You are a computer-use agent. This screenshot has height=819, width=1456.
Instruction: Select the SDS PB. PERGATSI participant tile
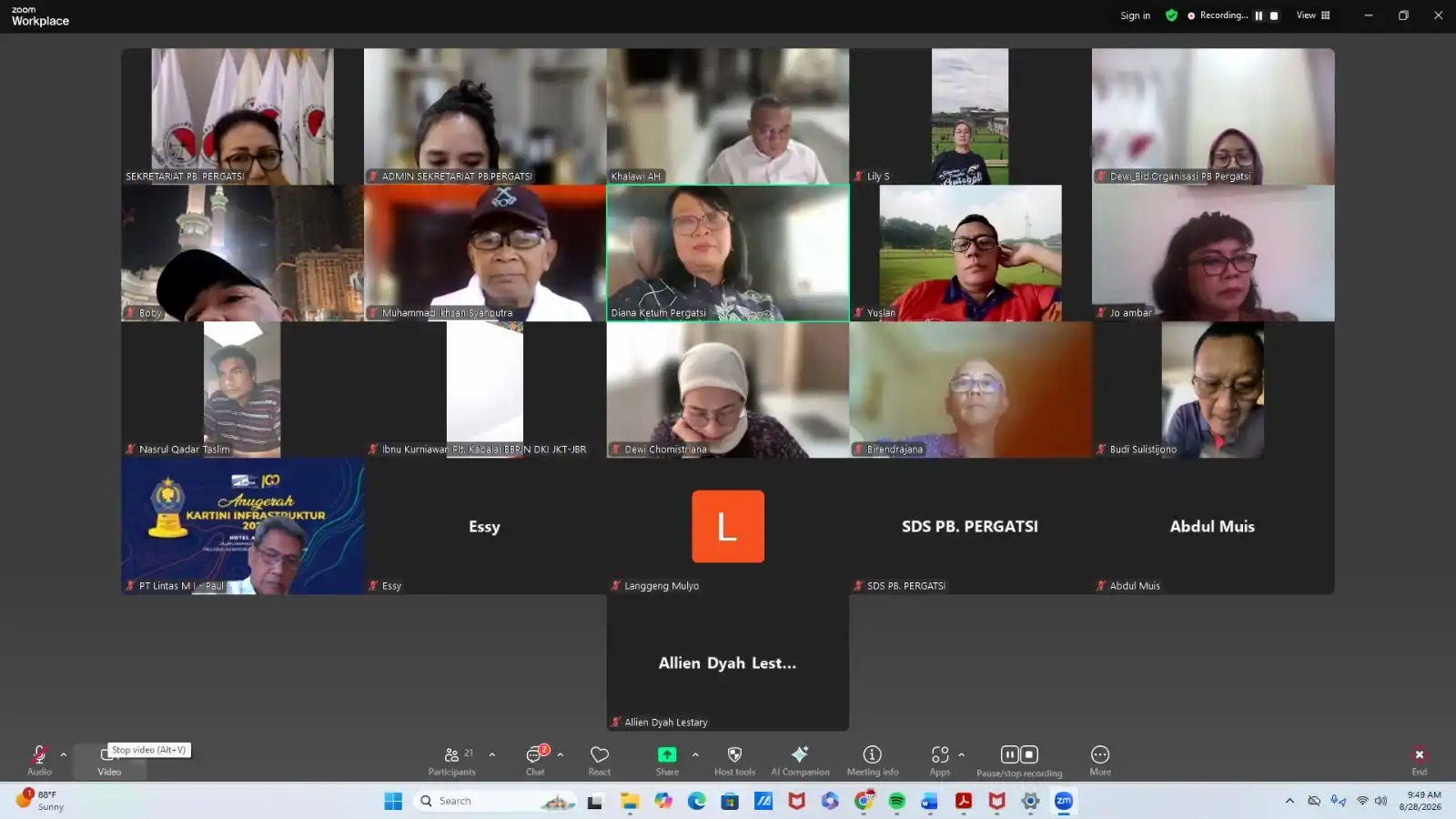[x=970, y=526]
